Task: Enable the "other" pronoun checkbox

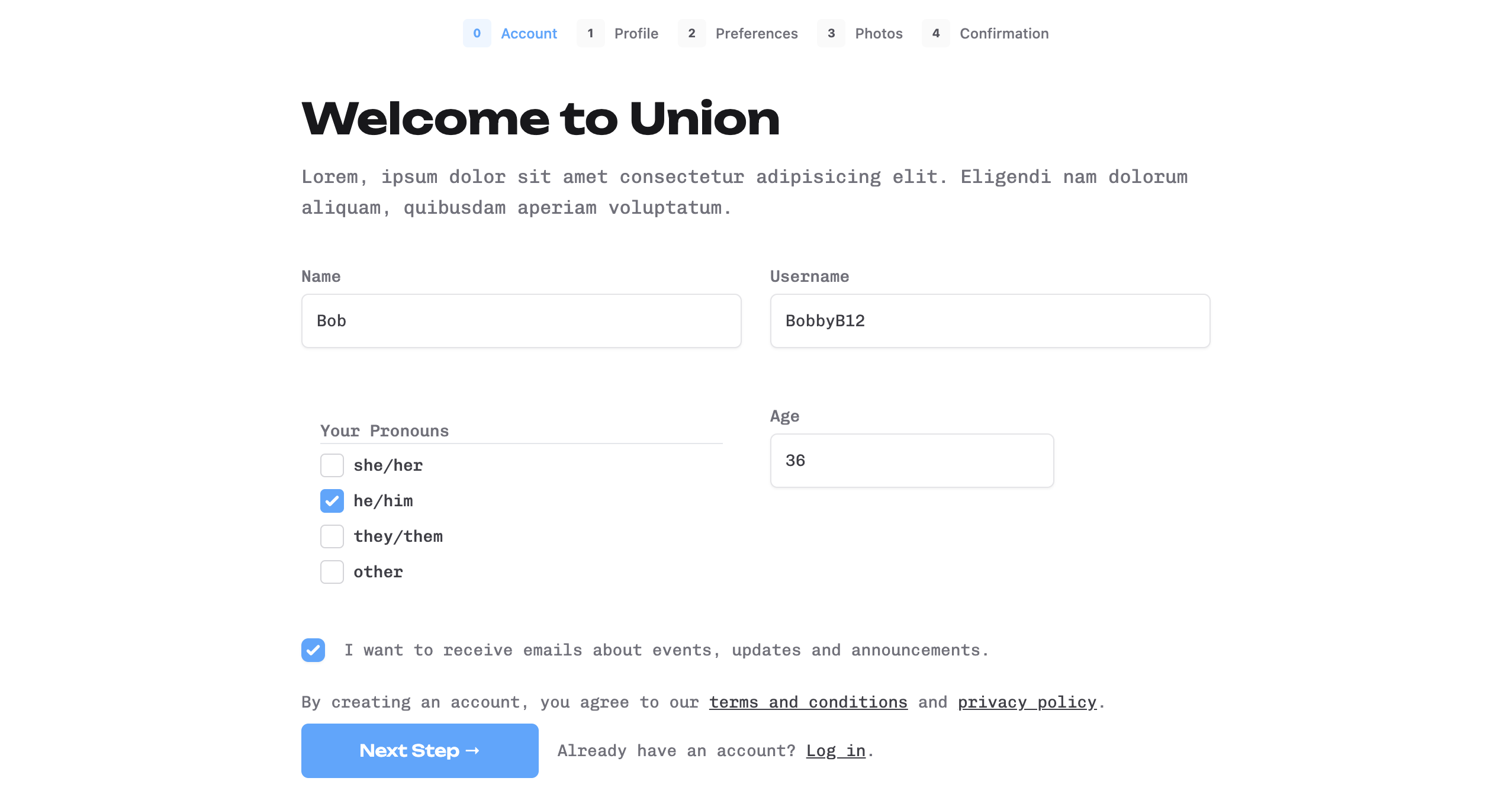Action: [332, 572]
